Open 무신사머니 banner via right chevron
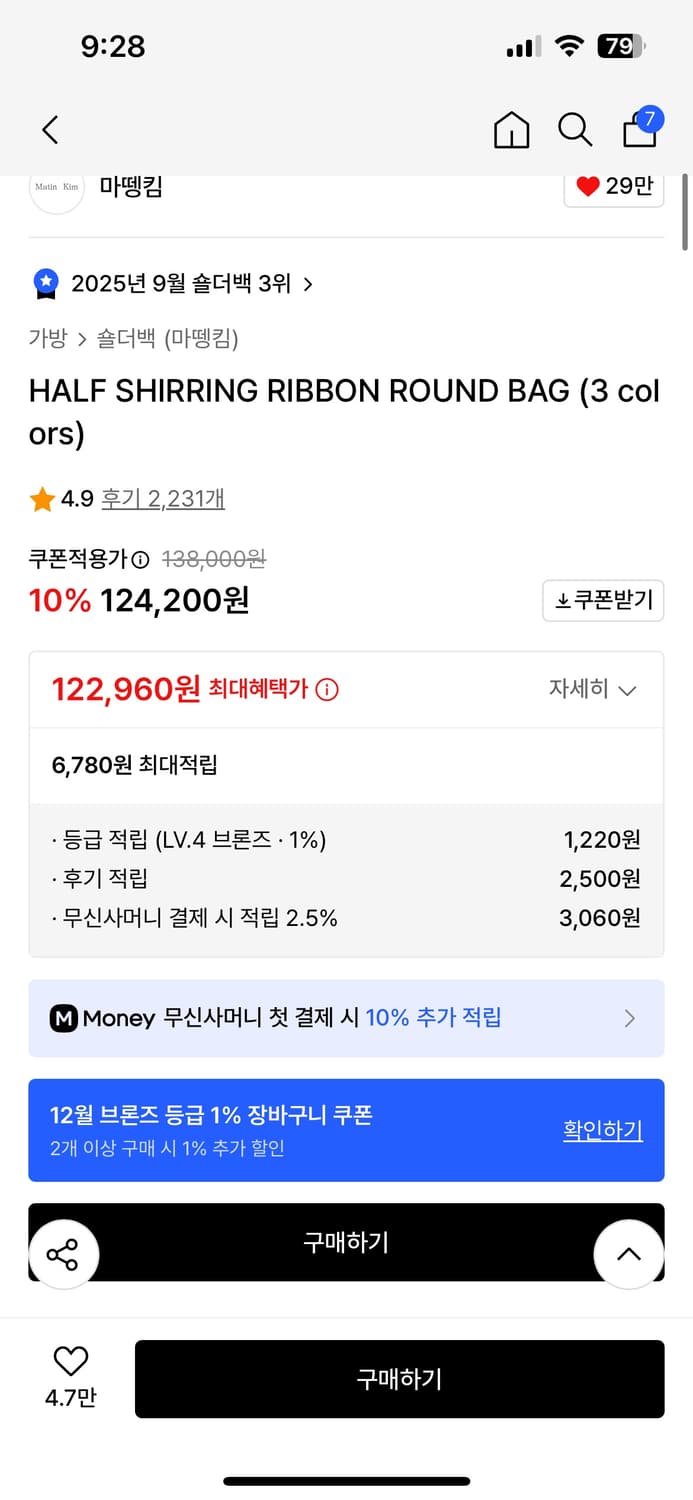This screenshot has height=1500, width=693. click(629, 1018)
